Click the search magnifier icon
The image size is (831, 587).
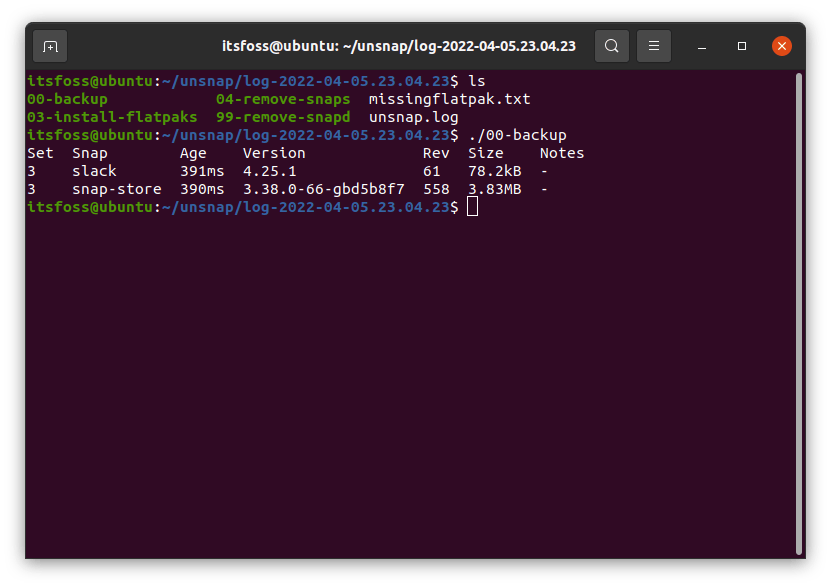pyautogui.click(x=612, y=46)
